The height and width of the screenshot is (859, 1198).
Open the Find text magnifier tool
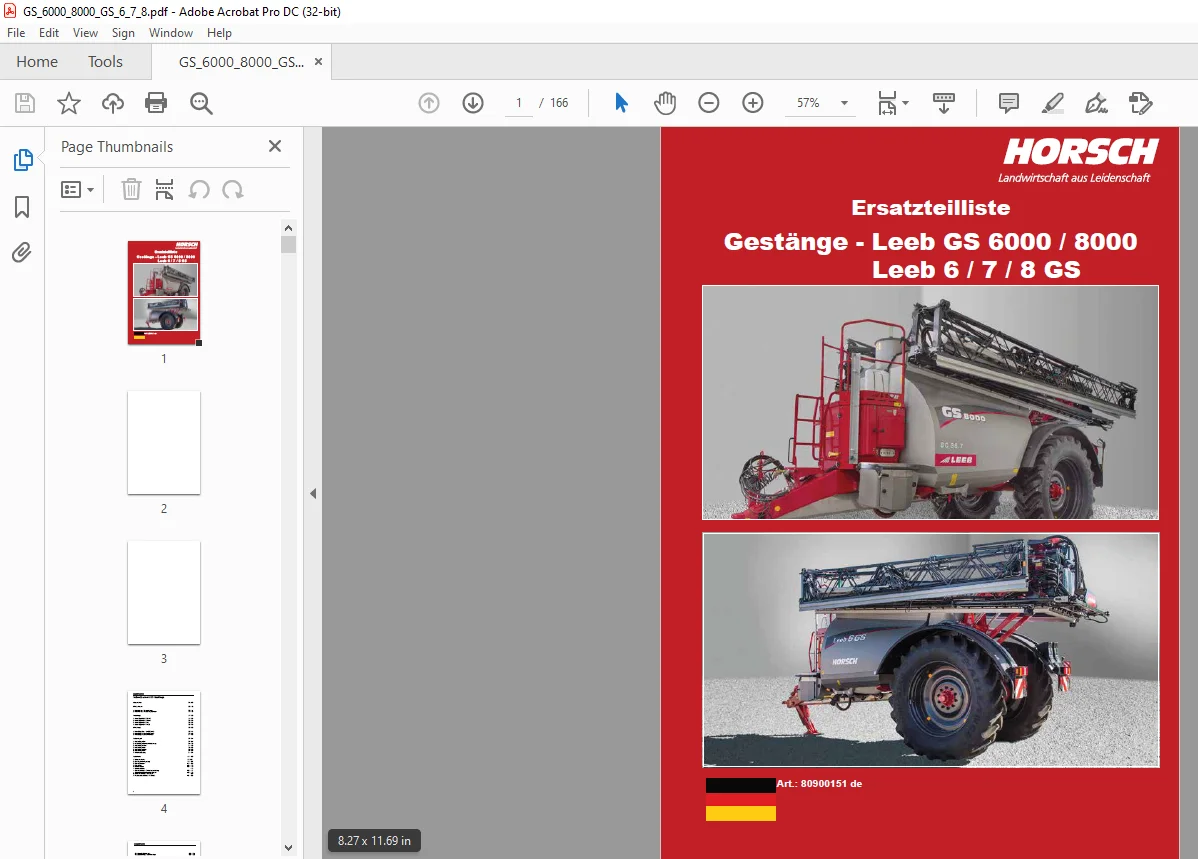[x=201, y=103]
